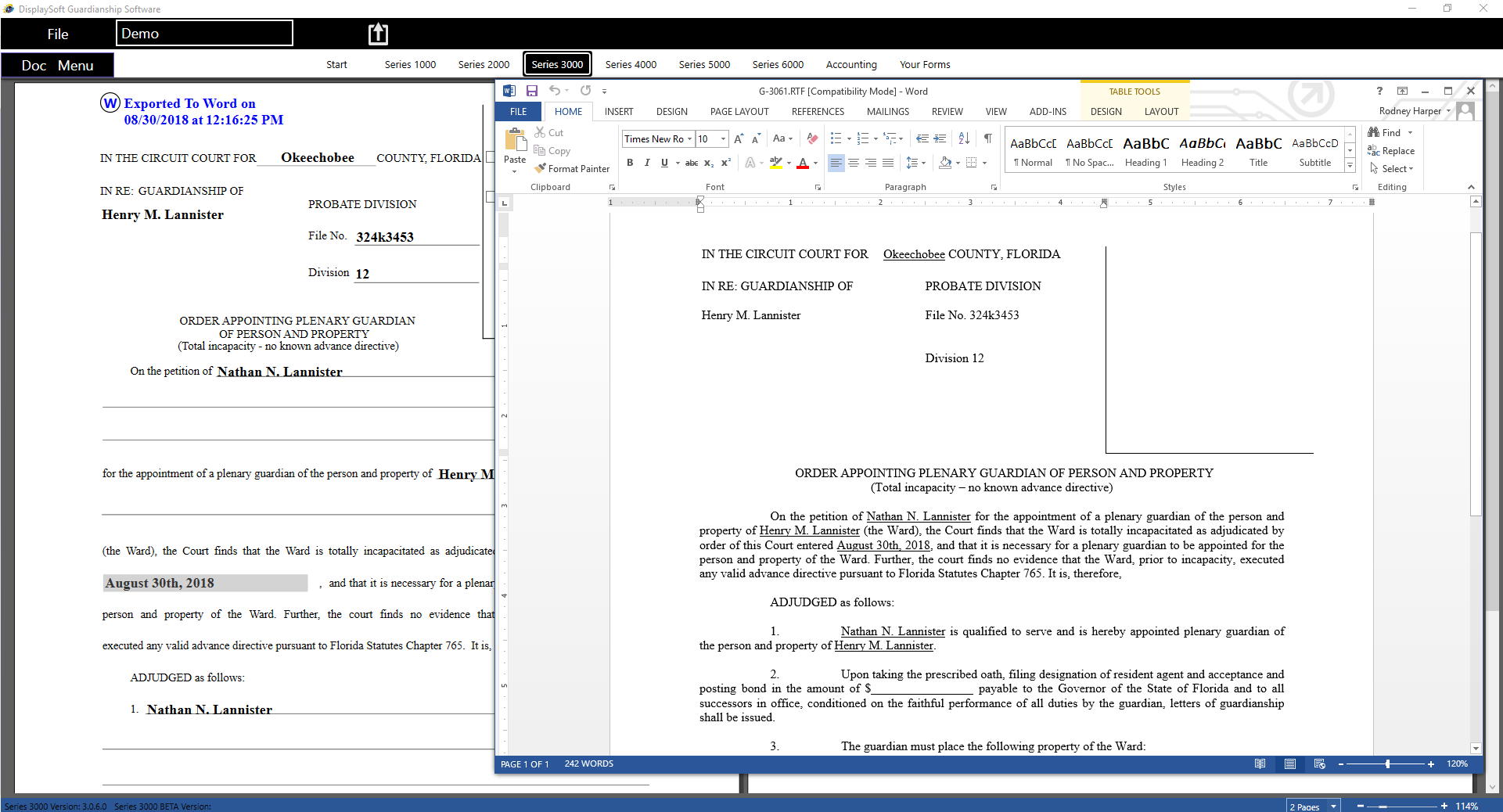Switch to the INSERT ribbon tab
Viewport: 1503px width, 812px height.
[618, 112]
